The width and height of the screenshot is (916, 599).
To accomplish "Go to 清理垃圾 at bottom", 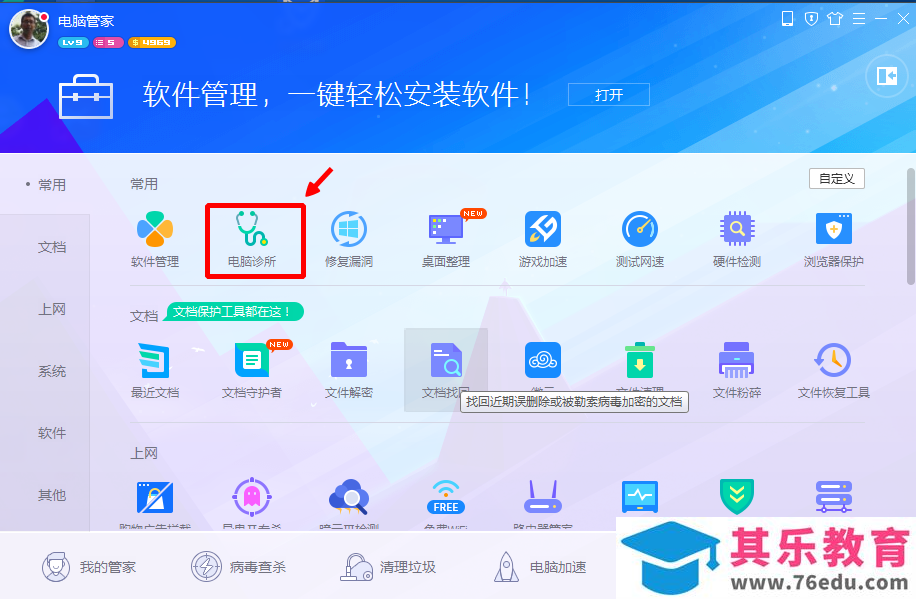I will click(388, 567).
